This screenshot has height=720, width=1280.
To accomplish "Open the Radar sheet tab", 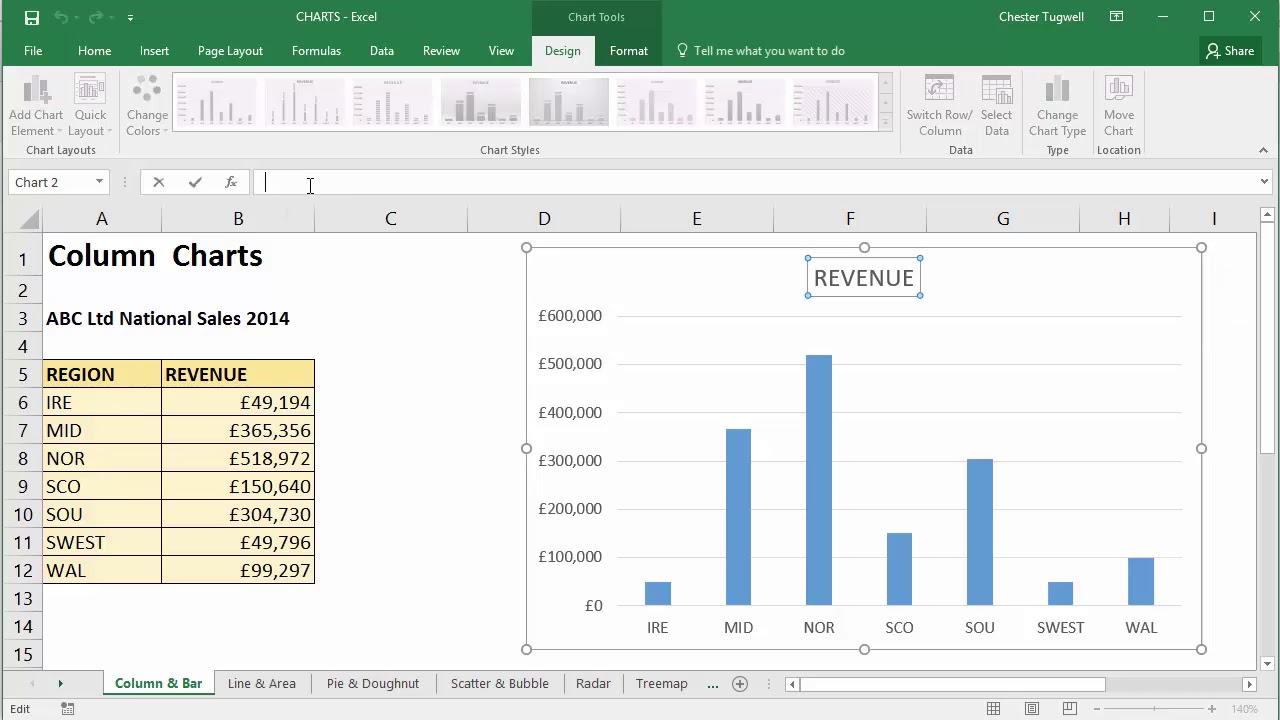I will (593, 683).
